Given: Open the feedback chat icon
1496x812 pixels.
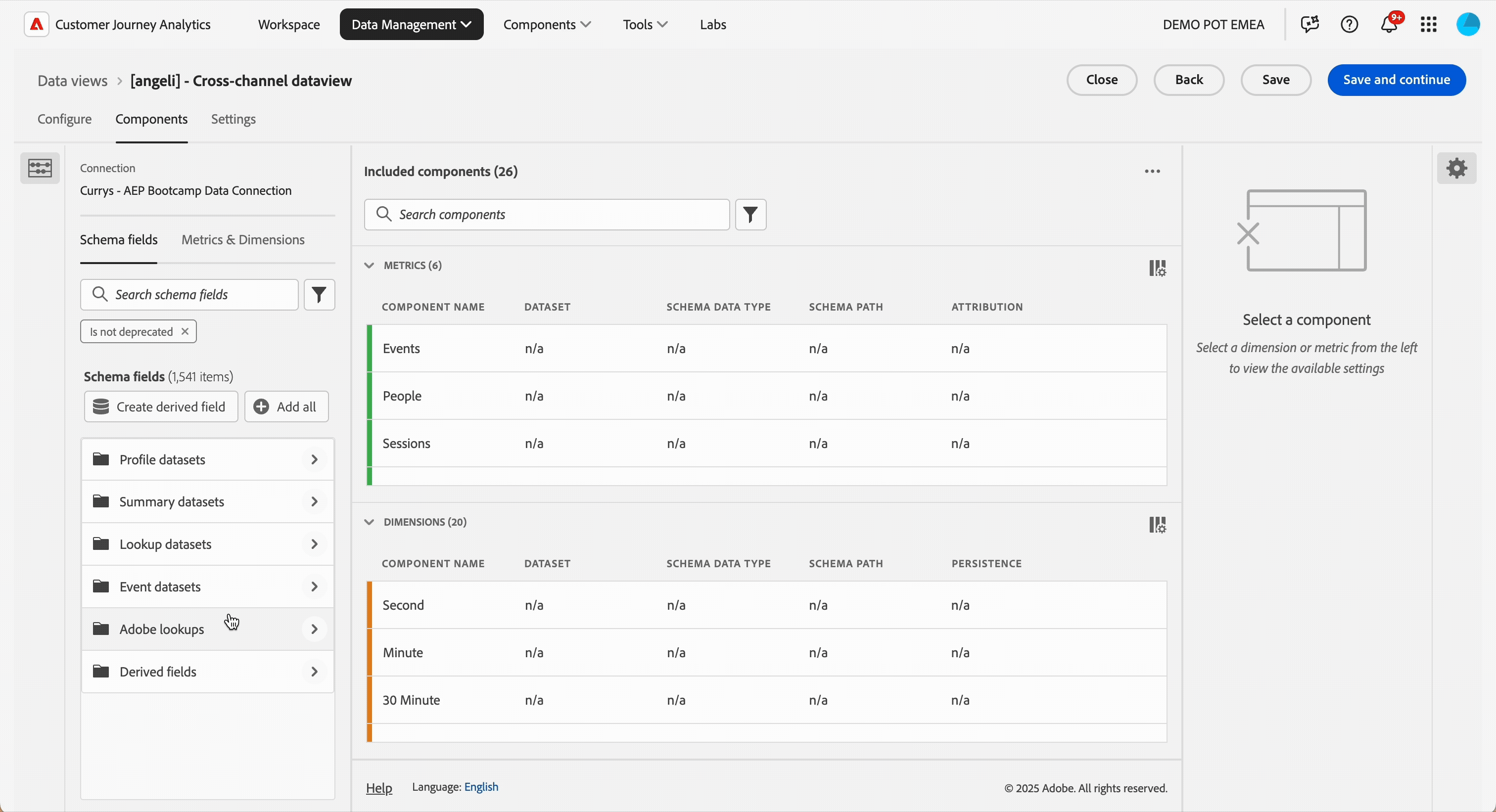Looking at the screenshot, I should [1309, 24].
